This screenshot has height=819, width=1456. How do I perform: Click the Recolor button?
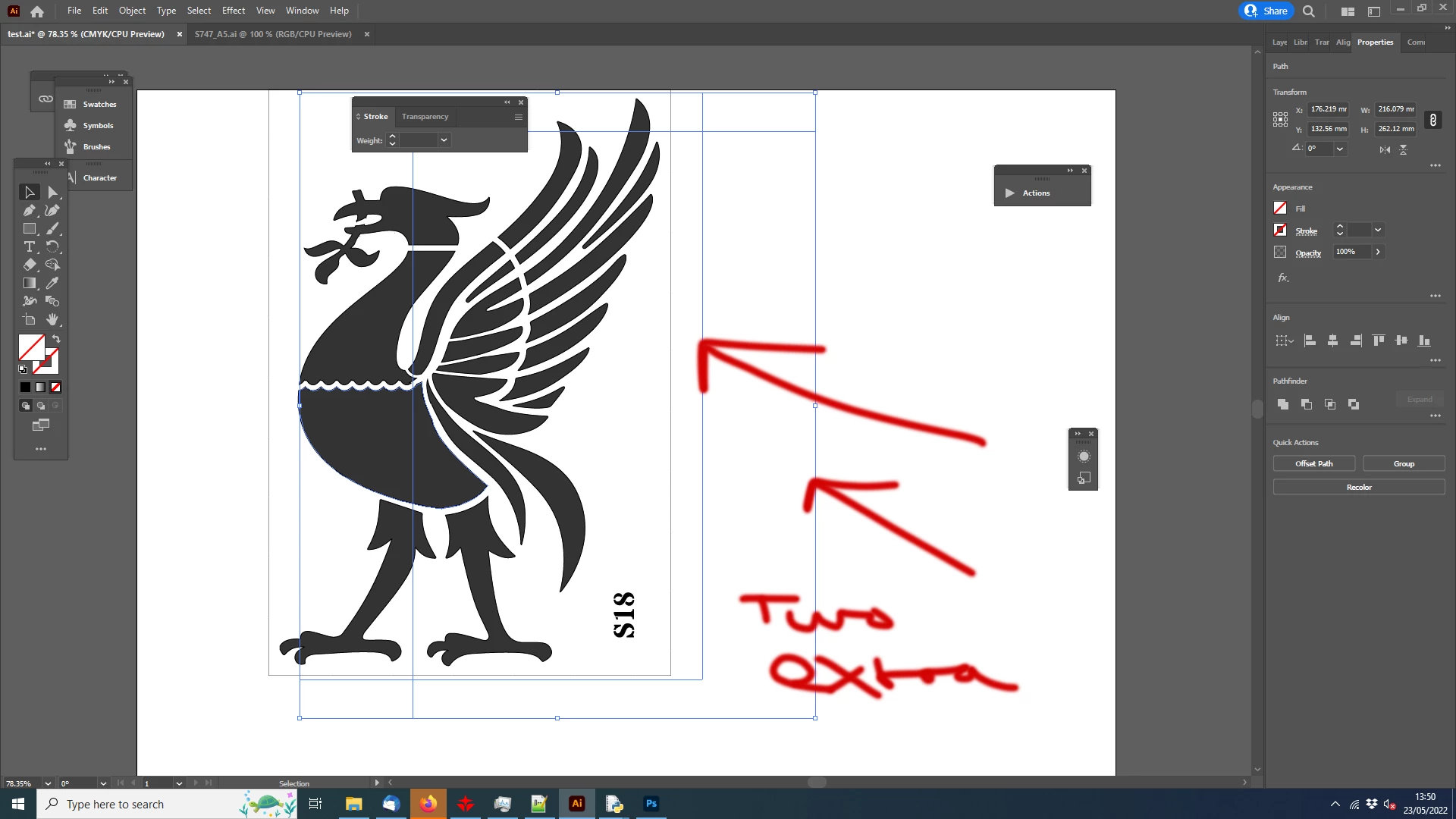tap(1358, 488)
